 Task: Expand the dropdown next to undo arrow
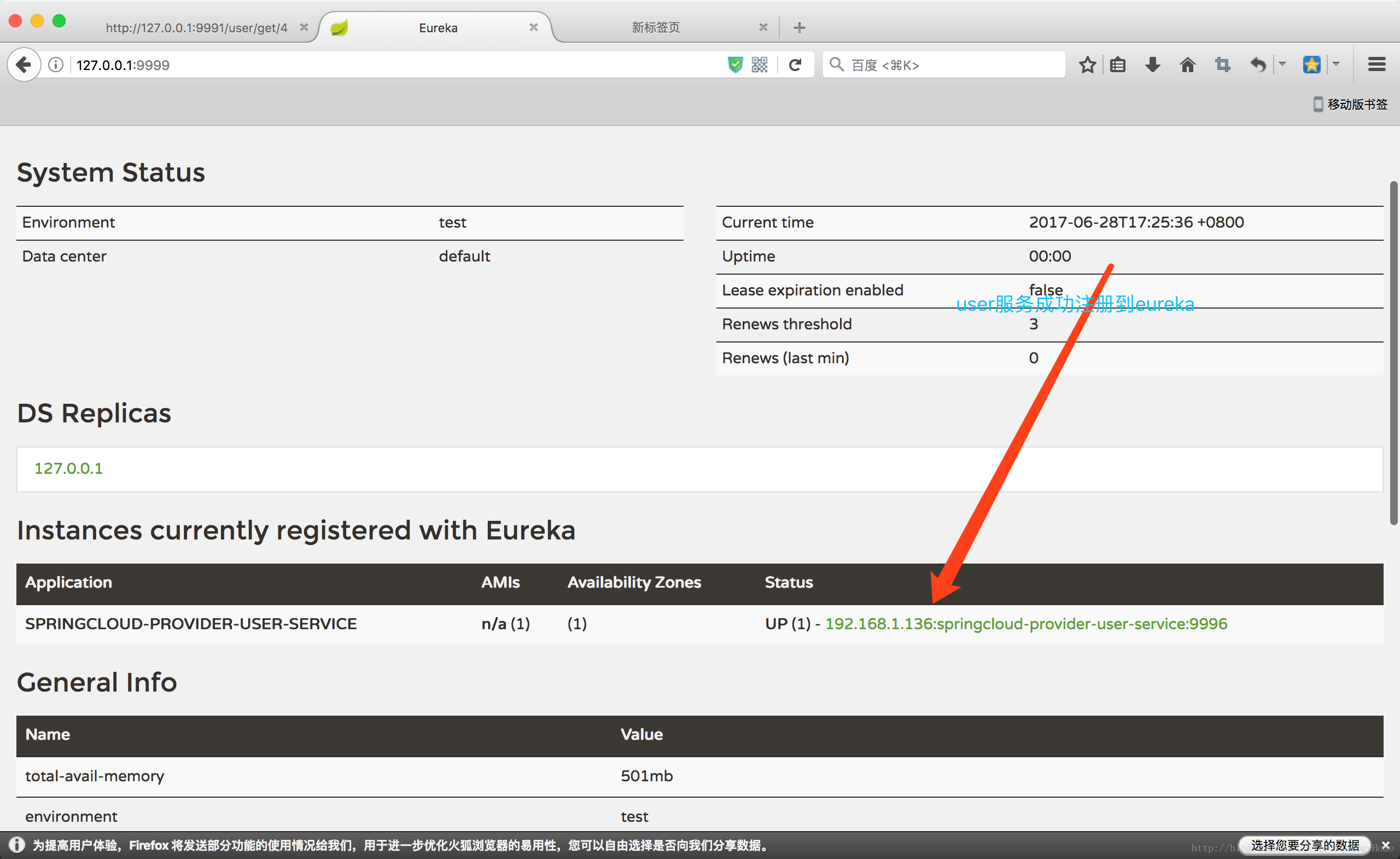point(1282,64)
